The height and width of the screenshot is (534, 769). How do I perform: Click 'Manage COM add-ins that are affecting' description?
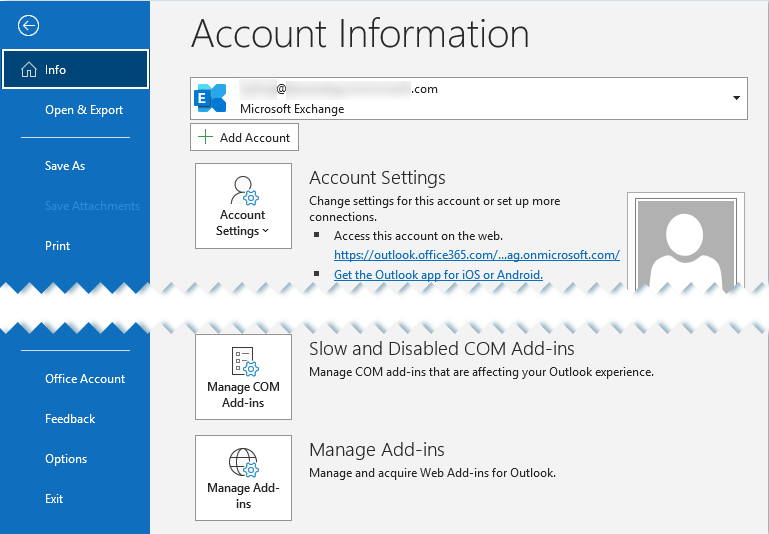[x=481, y=372]
